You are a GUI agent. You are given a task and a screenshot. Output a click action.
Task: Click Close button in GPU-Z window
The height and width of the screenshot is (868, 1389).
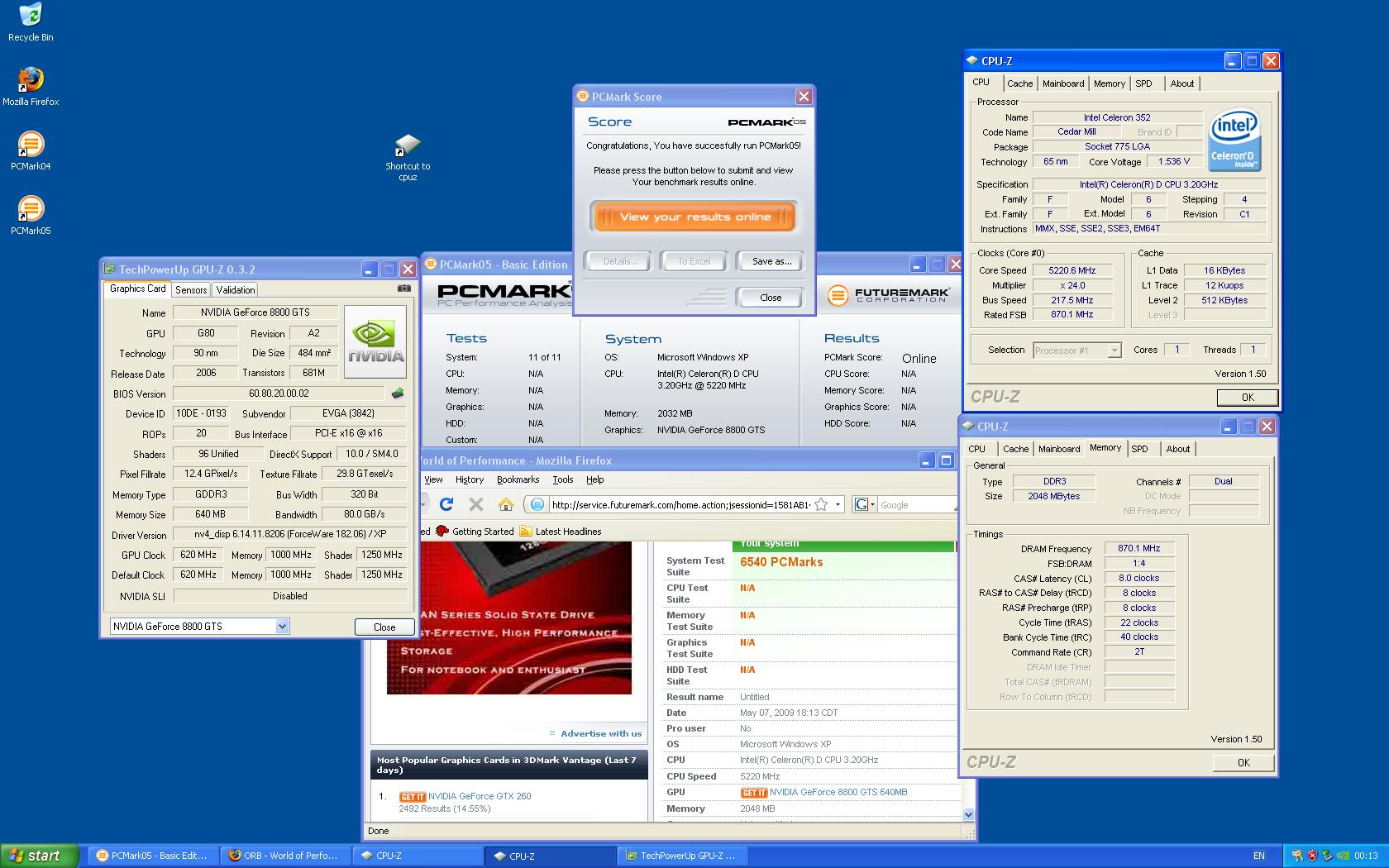(x=384, y=627)
